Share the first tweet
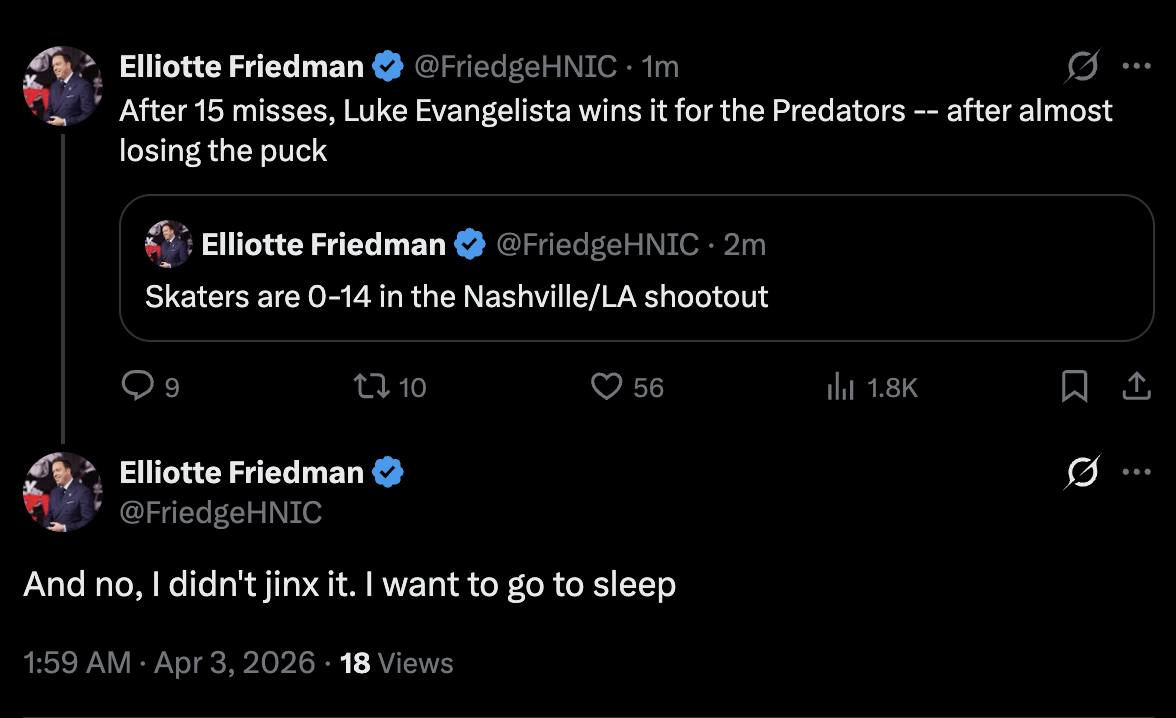This screenshot has width=1176, height=718. [x=1137, y=386]
